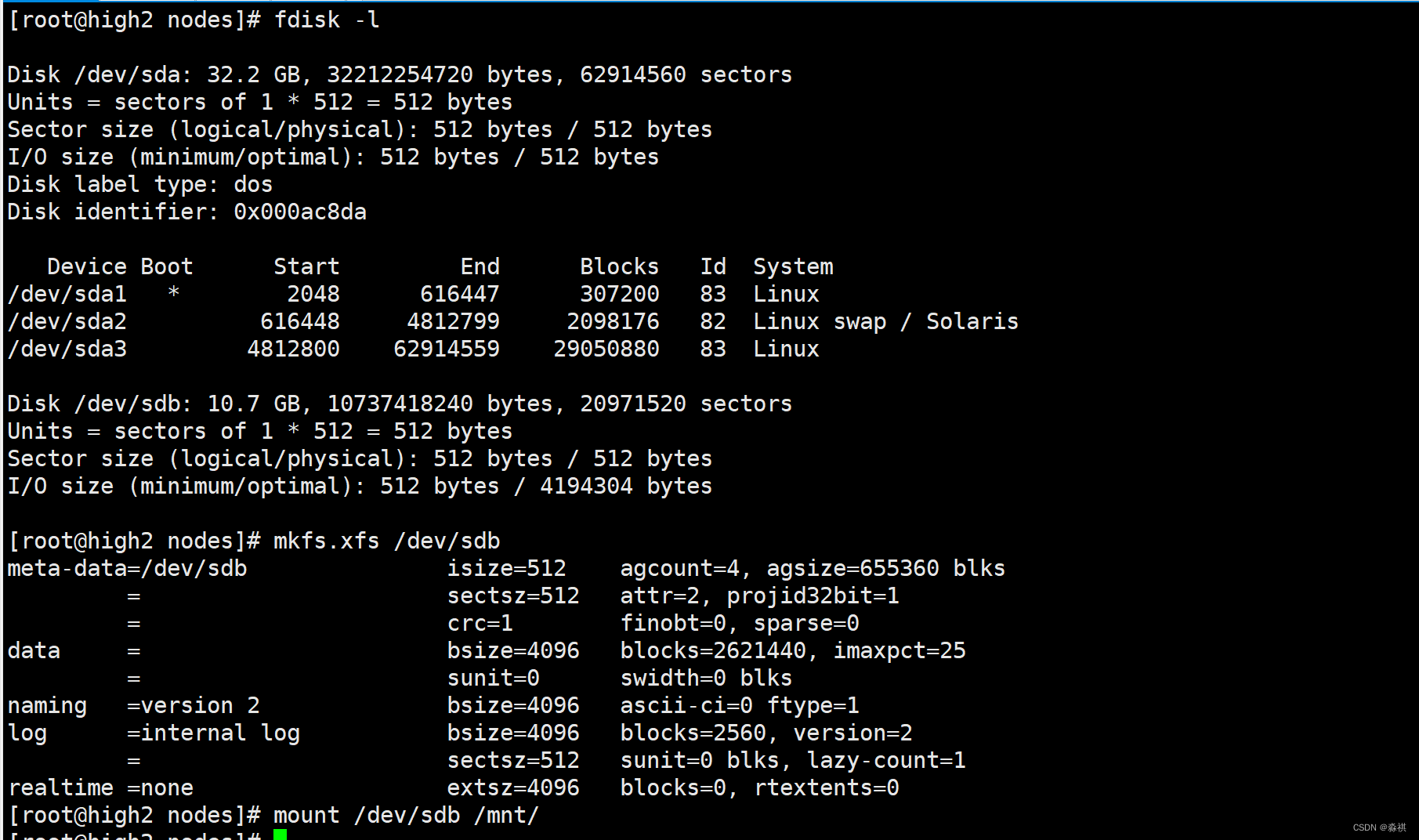Click the mkfs.xfs /dev/sdb command
1419x840 pixels.
pos(386,541)
